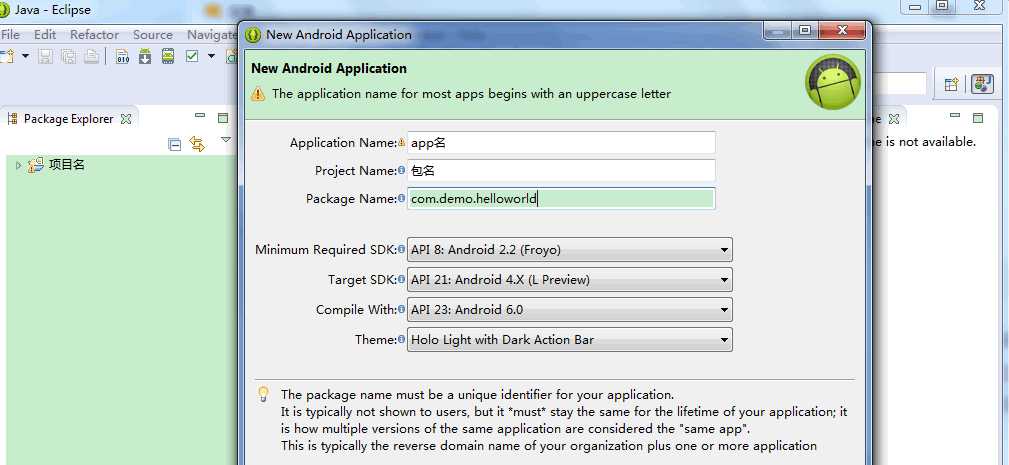Screen dimensions: 1009x465
Task: Click warning icon beside Application Name label
Action: click(x=402, y=143)
